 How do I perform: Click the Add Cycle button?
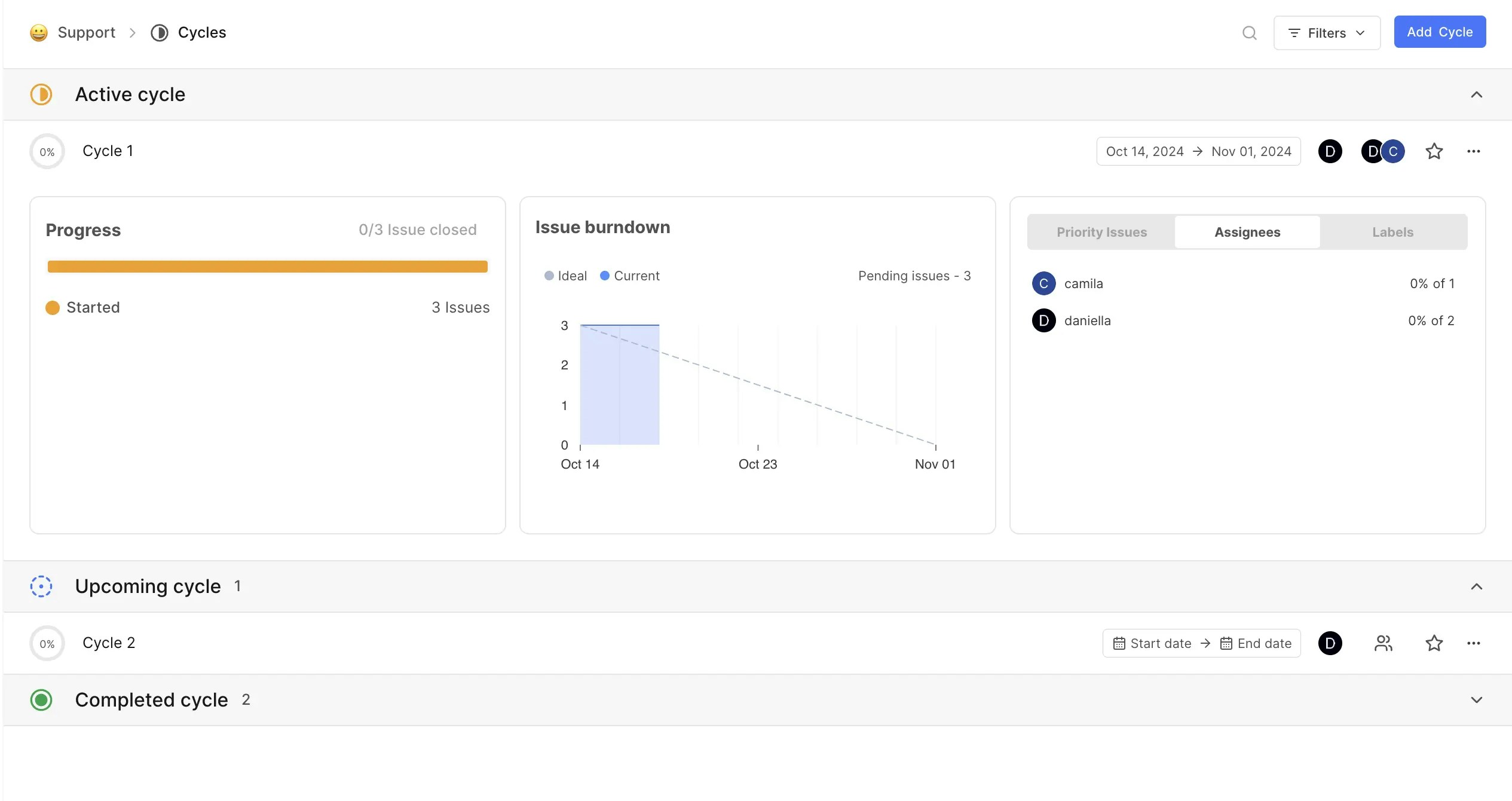tap(1439, 32)
